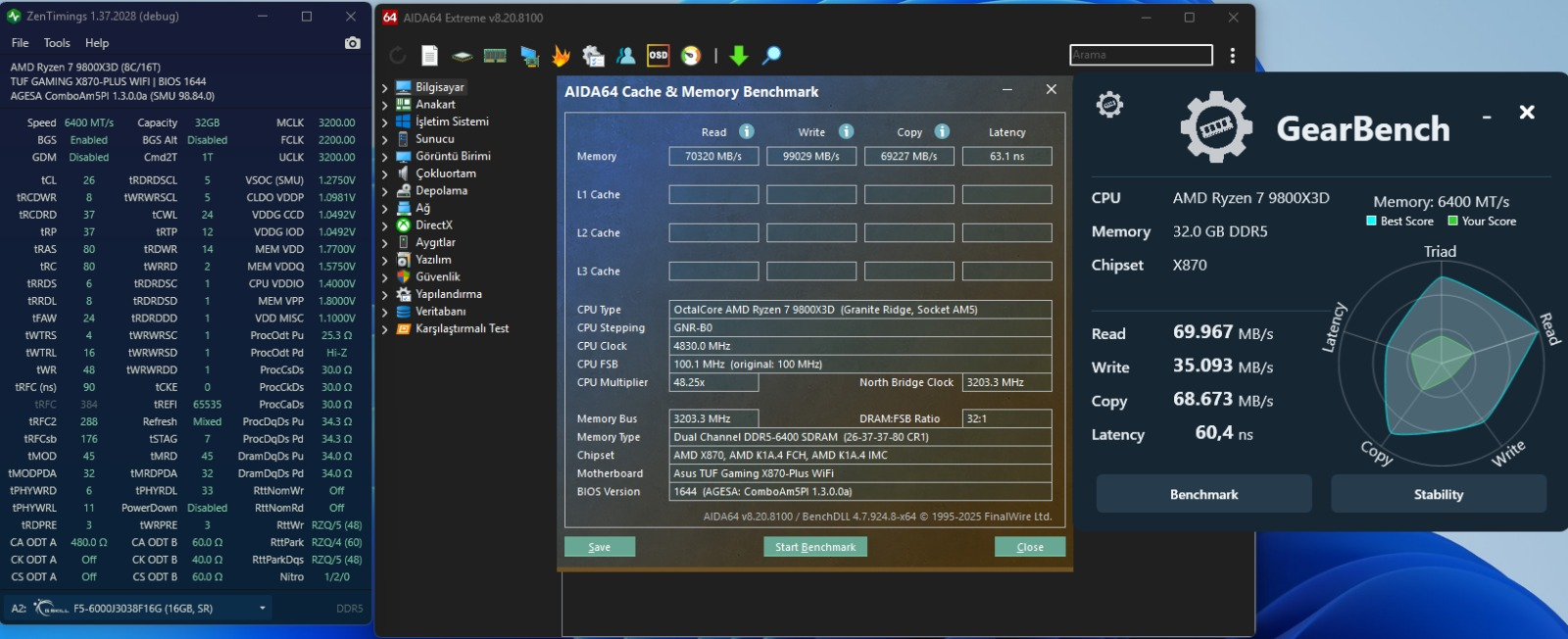Click the GearBench Stability button

pos(1439,494)
